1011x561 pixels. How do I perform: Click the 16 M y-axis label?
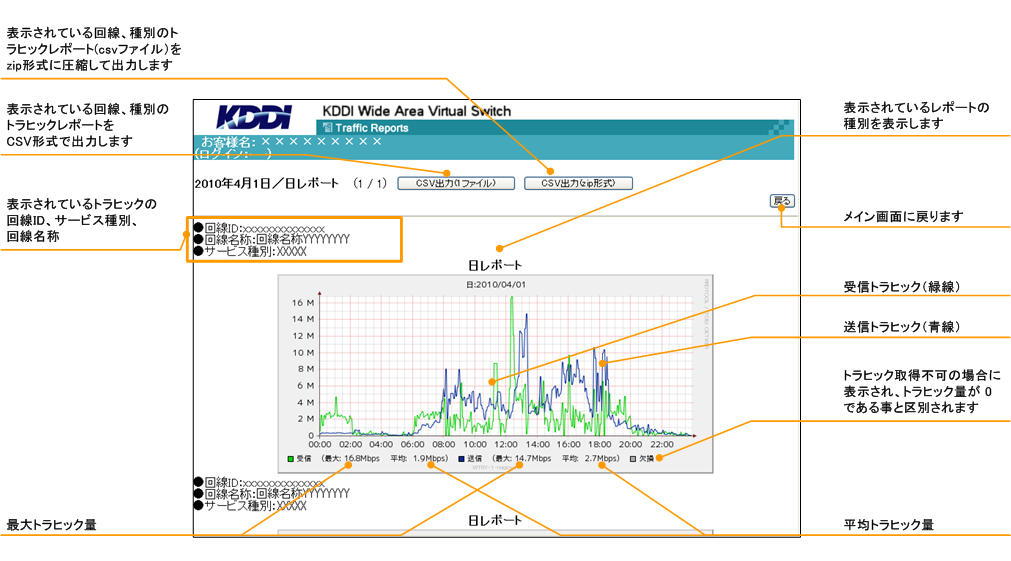click(303, 302)
